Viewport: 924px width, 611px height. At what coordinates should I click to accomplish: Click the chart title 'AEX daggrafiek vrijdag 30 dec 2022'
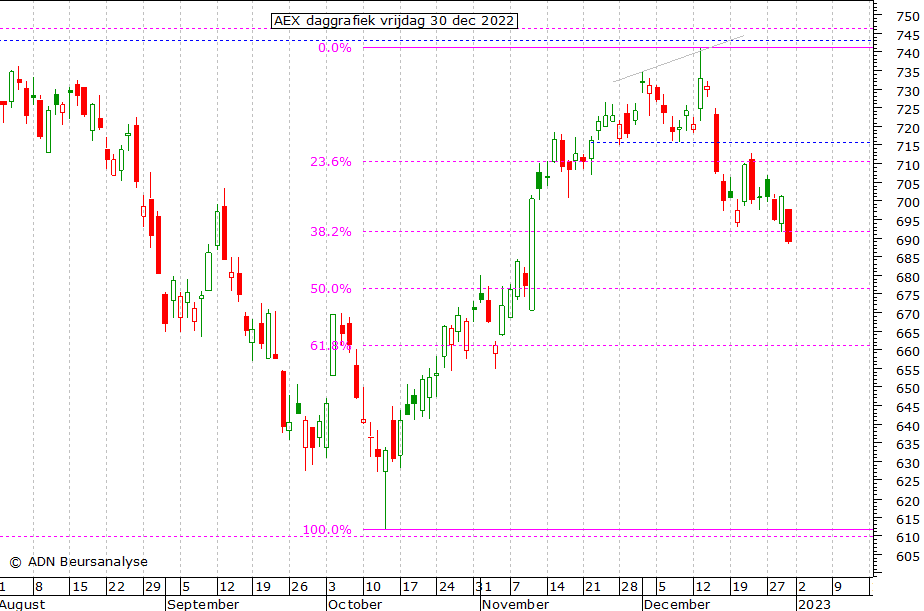tap(394, 21)
